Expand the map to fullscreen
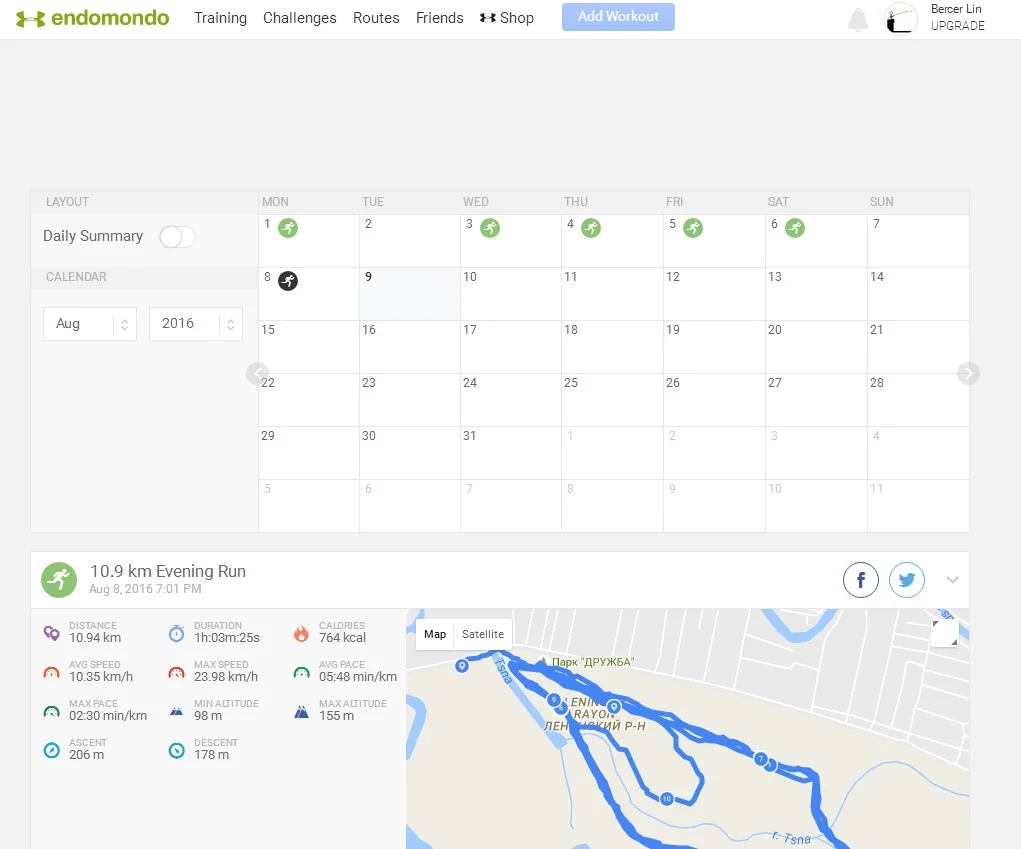Viewport: 1021px width, 849px height. coord(944,634)
